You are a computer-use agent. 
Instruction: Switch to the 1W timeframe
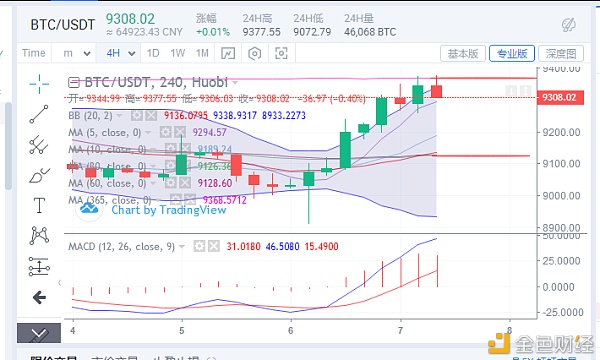(x=178, y=53)
